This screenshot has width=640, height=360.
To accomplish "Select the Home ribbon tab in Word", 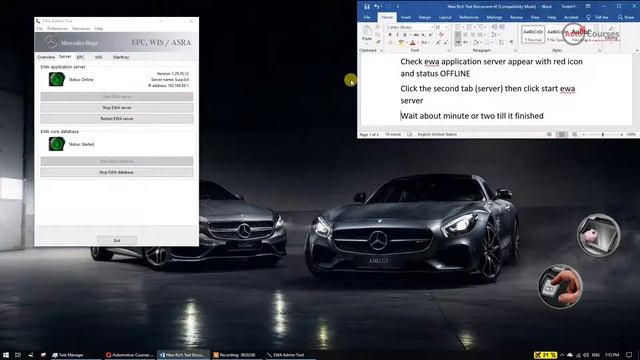I will [x=387, y=18].
